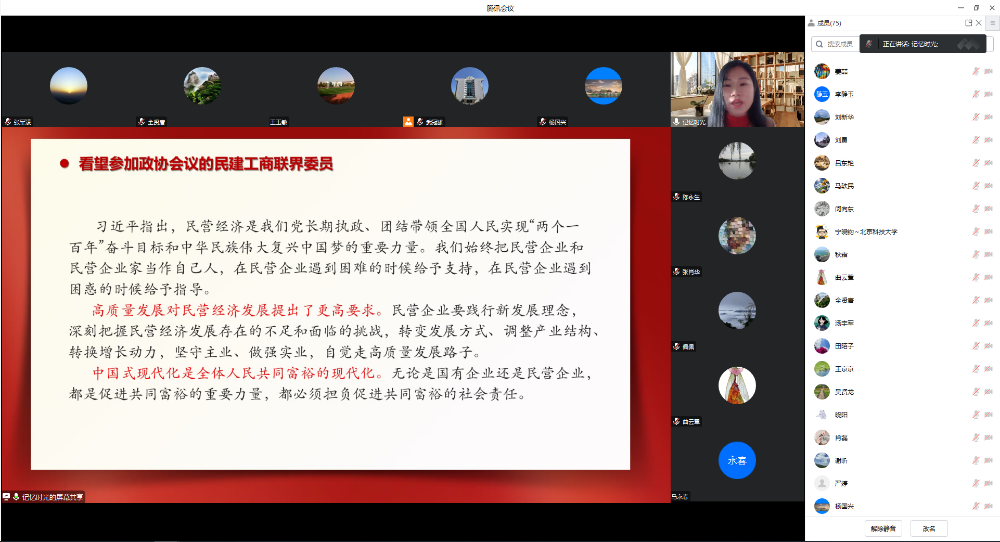Screen dimensions: 1000x542
Task: Select the speaker's live video thumbnail
Action: (737, 87)
